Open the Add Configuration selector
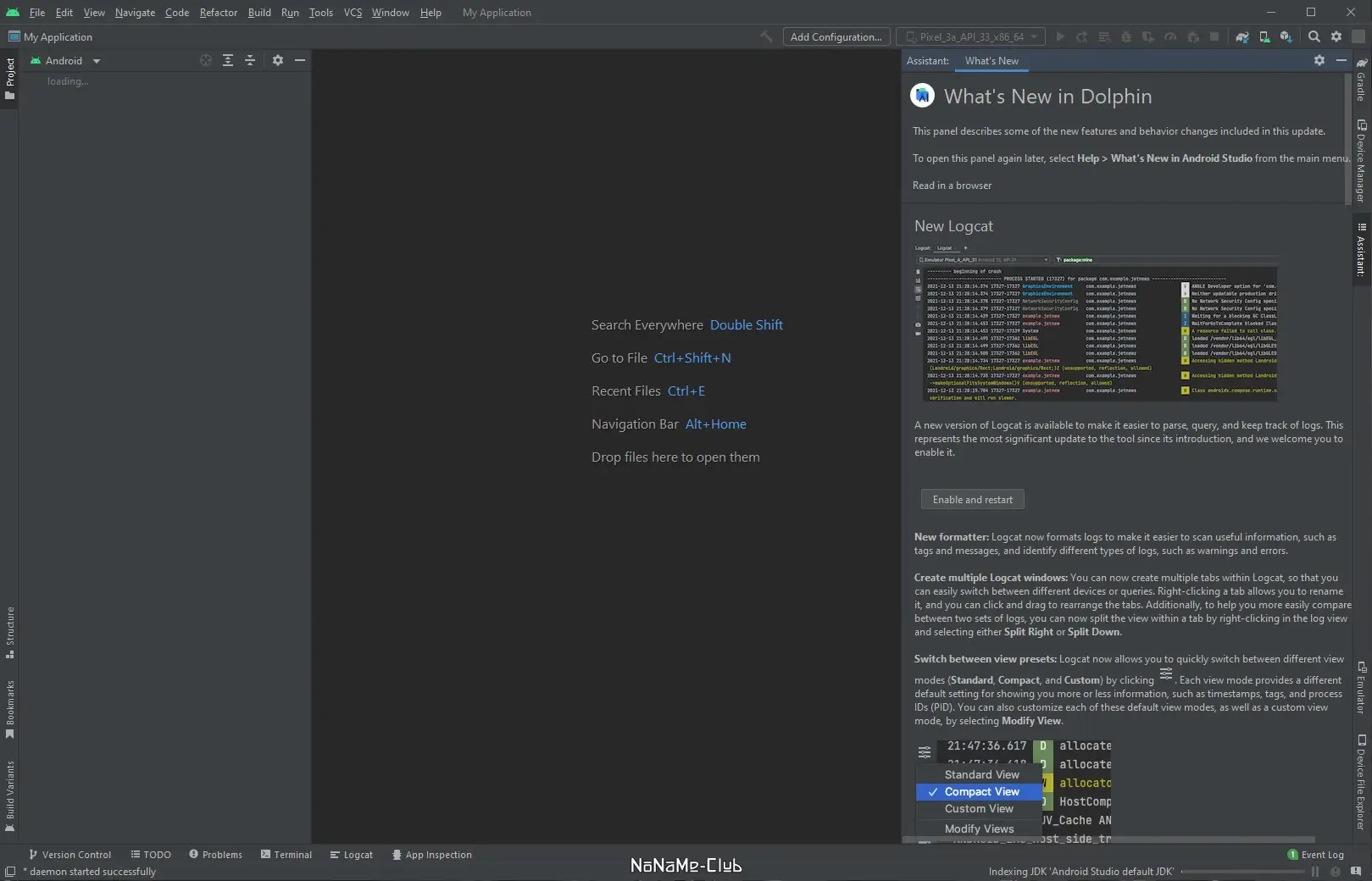Screen dimensions: 1372x881 (x=836, y=37)
